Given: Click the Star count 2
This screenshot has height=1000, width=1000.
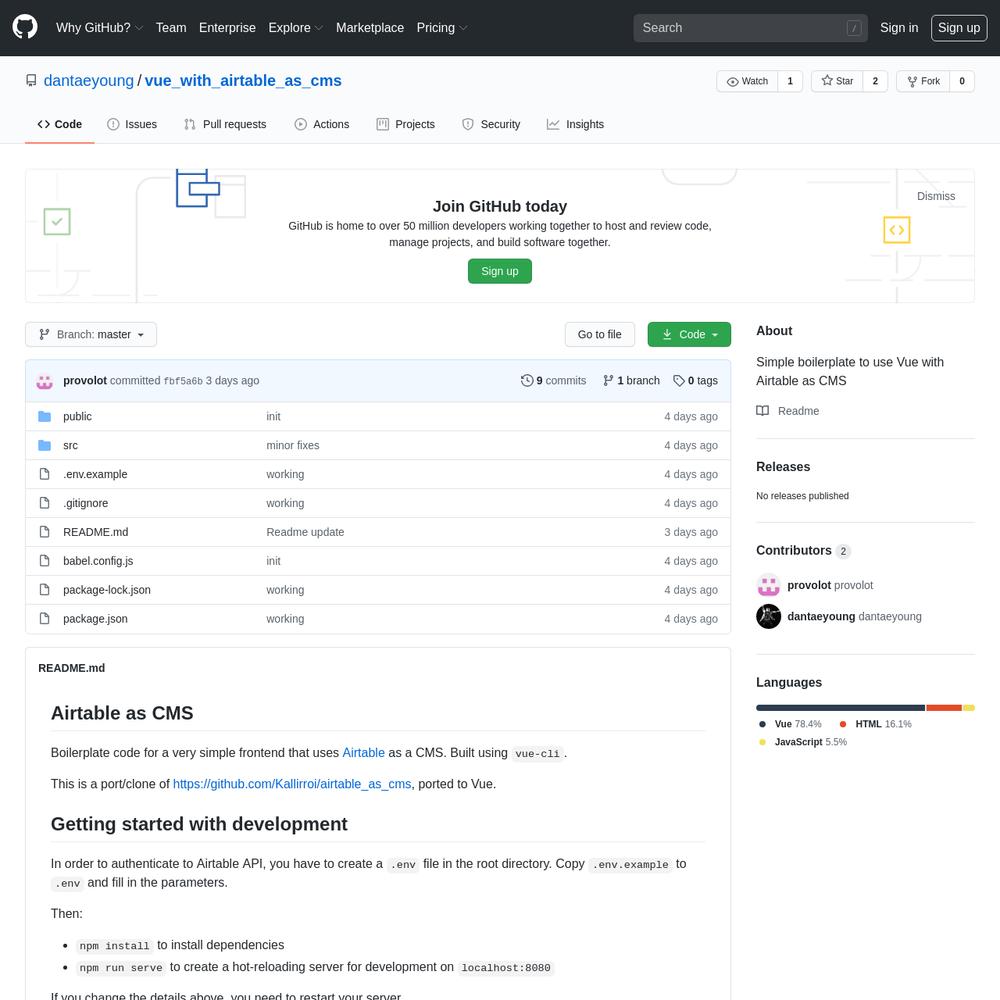Looking at the screenshot, I should (875, 81).
